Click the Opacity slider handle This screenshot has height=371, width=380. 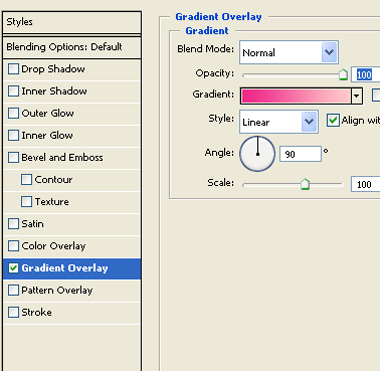pyautogui.click(x=343, y=75)
